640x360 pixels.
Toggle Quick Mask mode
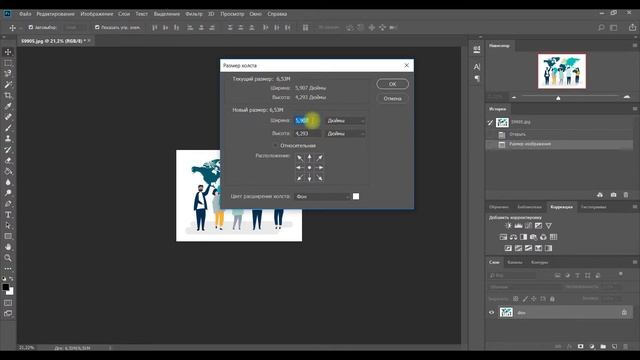click(8, 303)
